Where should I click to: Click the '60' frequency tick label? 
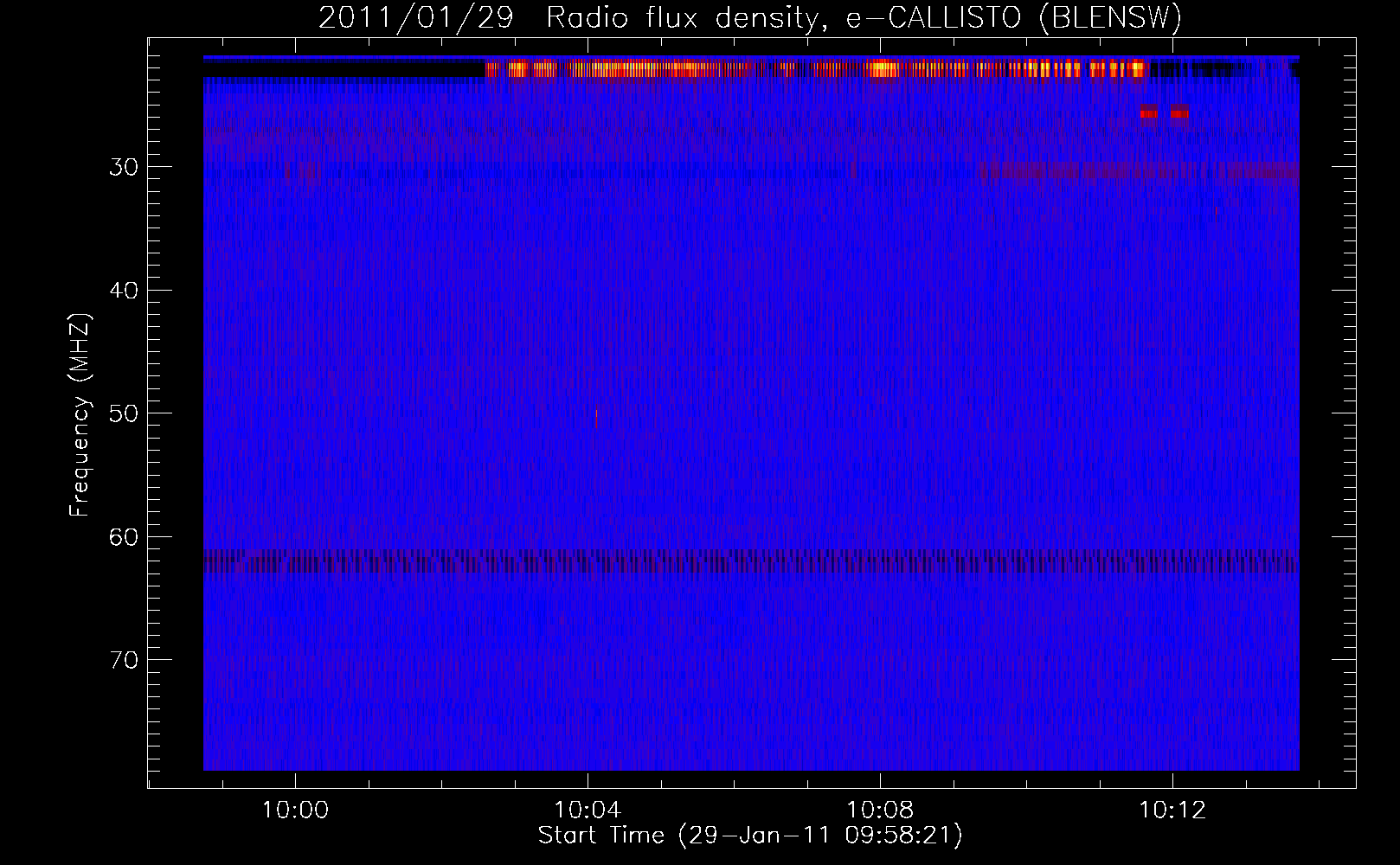pyautogui.click(x=124, y=537)
